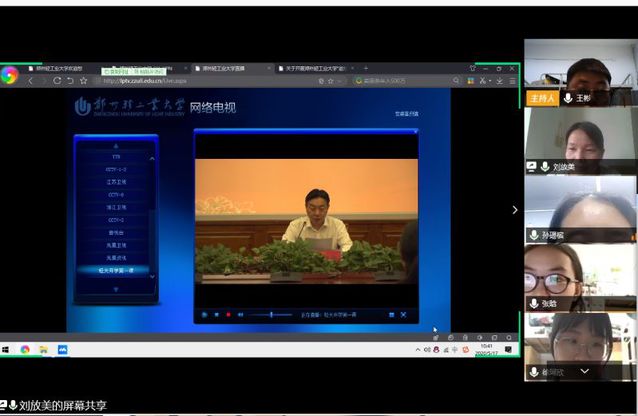Open a new tab with plus button
Image resolution: width=638 pixels, height=416 pixels.
(x=365, y=68)
